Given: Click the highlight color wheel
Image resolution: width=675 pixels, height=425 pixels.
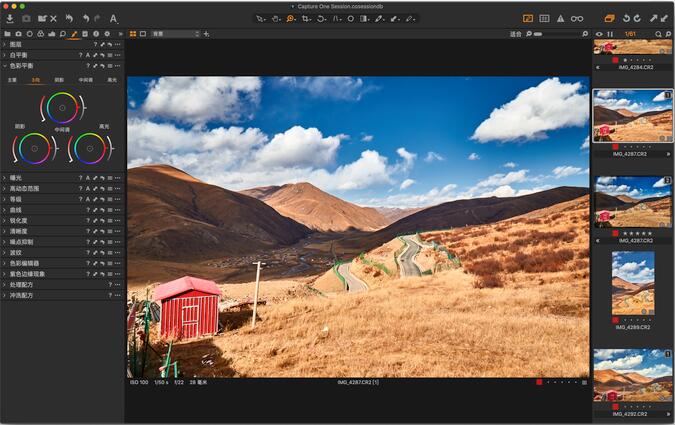Looking at the screenshot, I should tap(90, 149).
